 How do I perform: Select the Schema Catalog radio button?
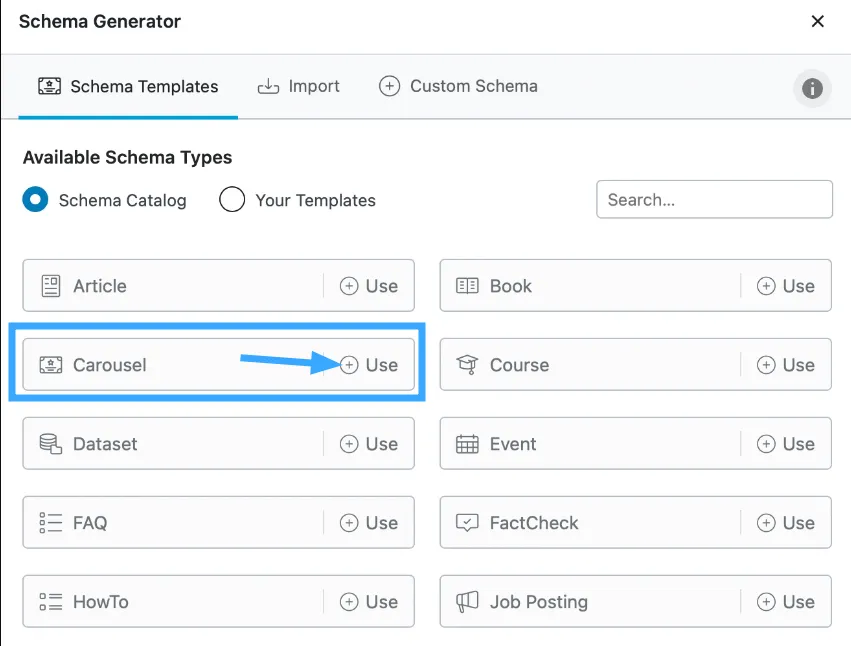(x=36, y=200)
